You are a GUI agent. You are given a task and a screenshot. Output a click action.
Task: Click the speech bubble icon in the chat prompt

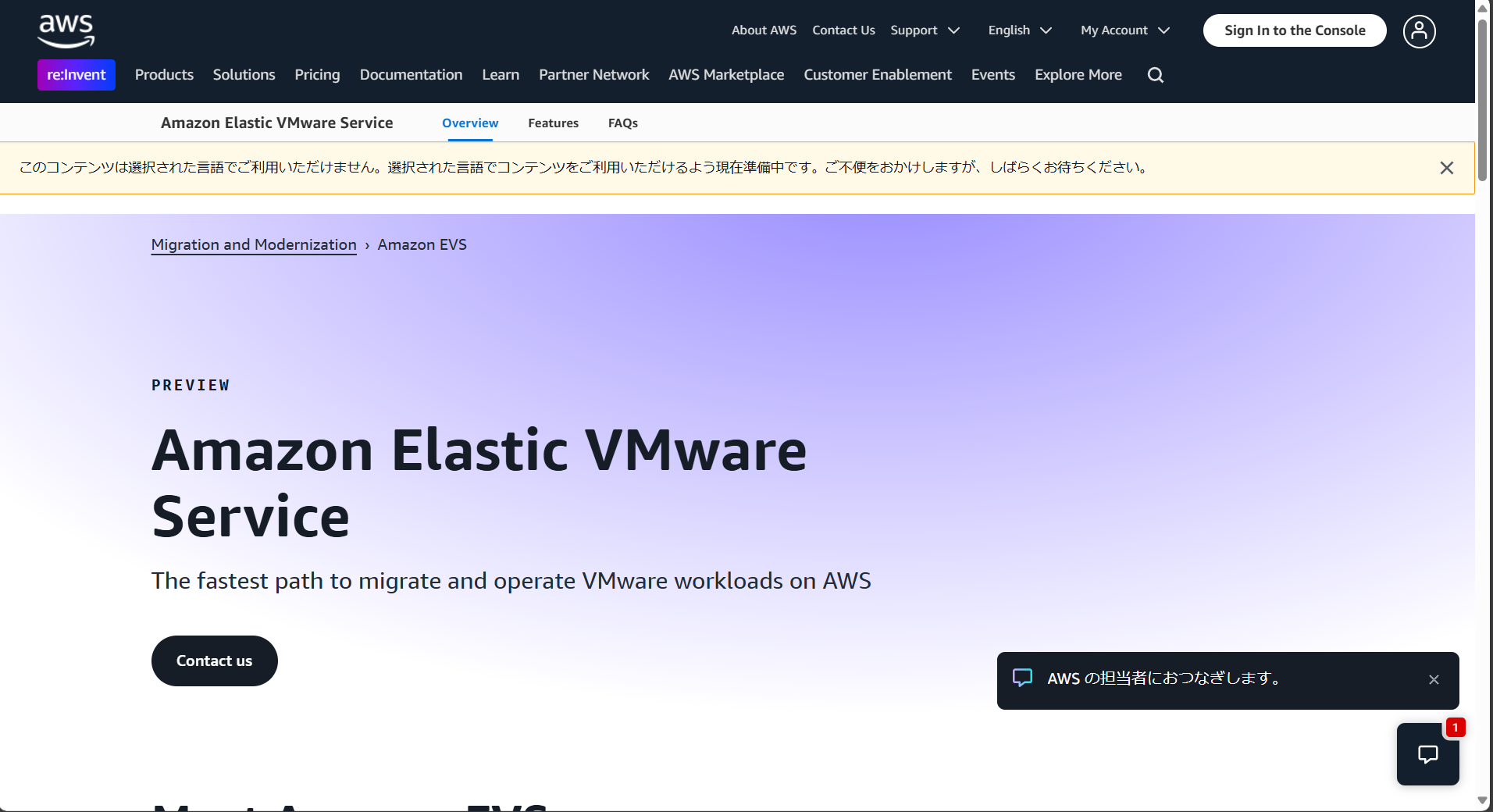click(1023, 678)
